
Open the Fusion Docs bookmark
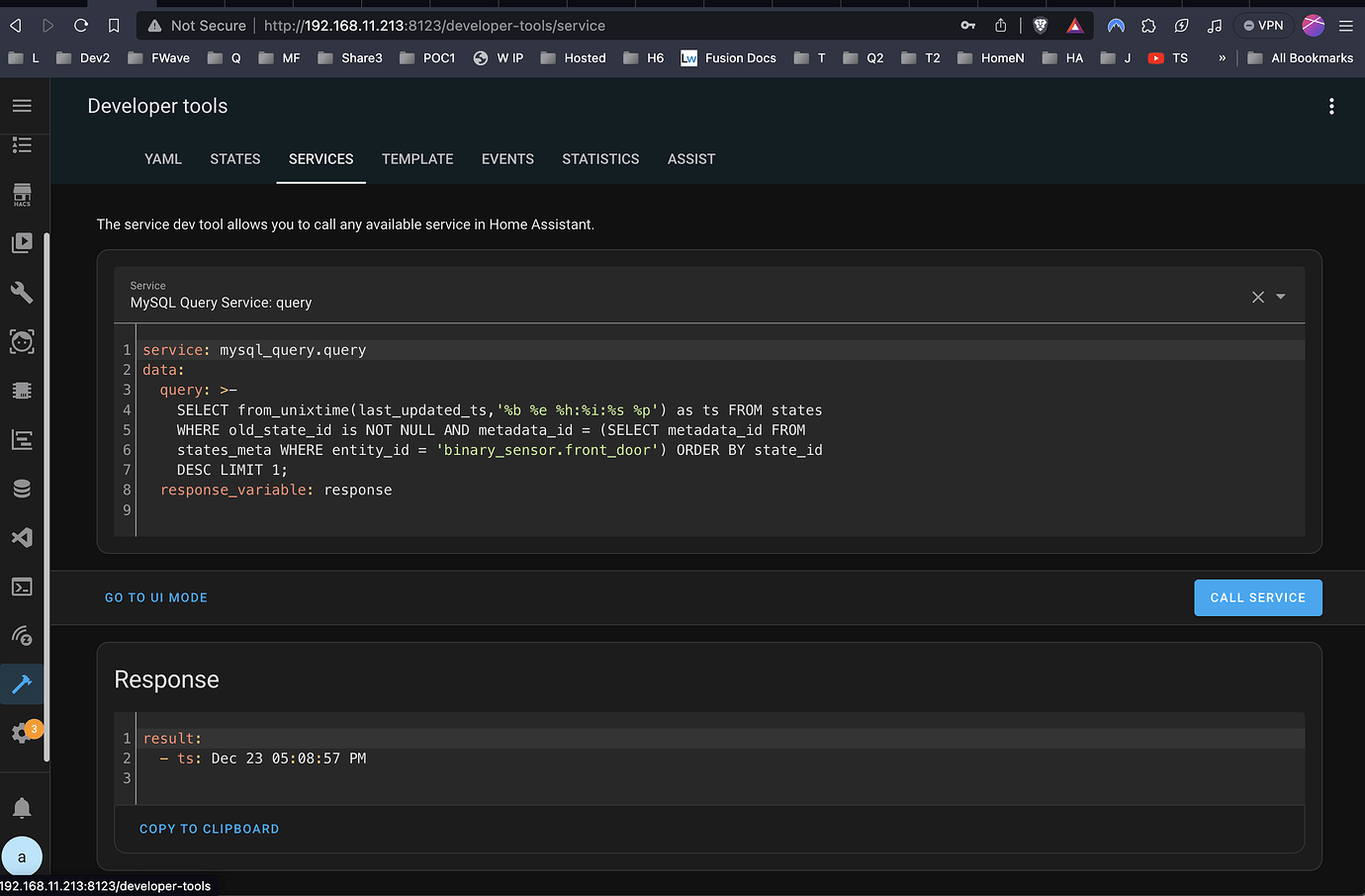729,58
